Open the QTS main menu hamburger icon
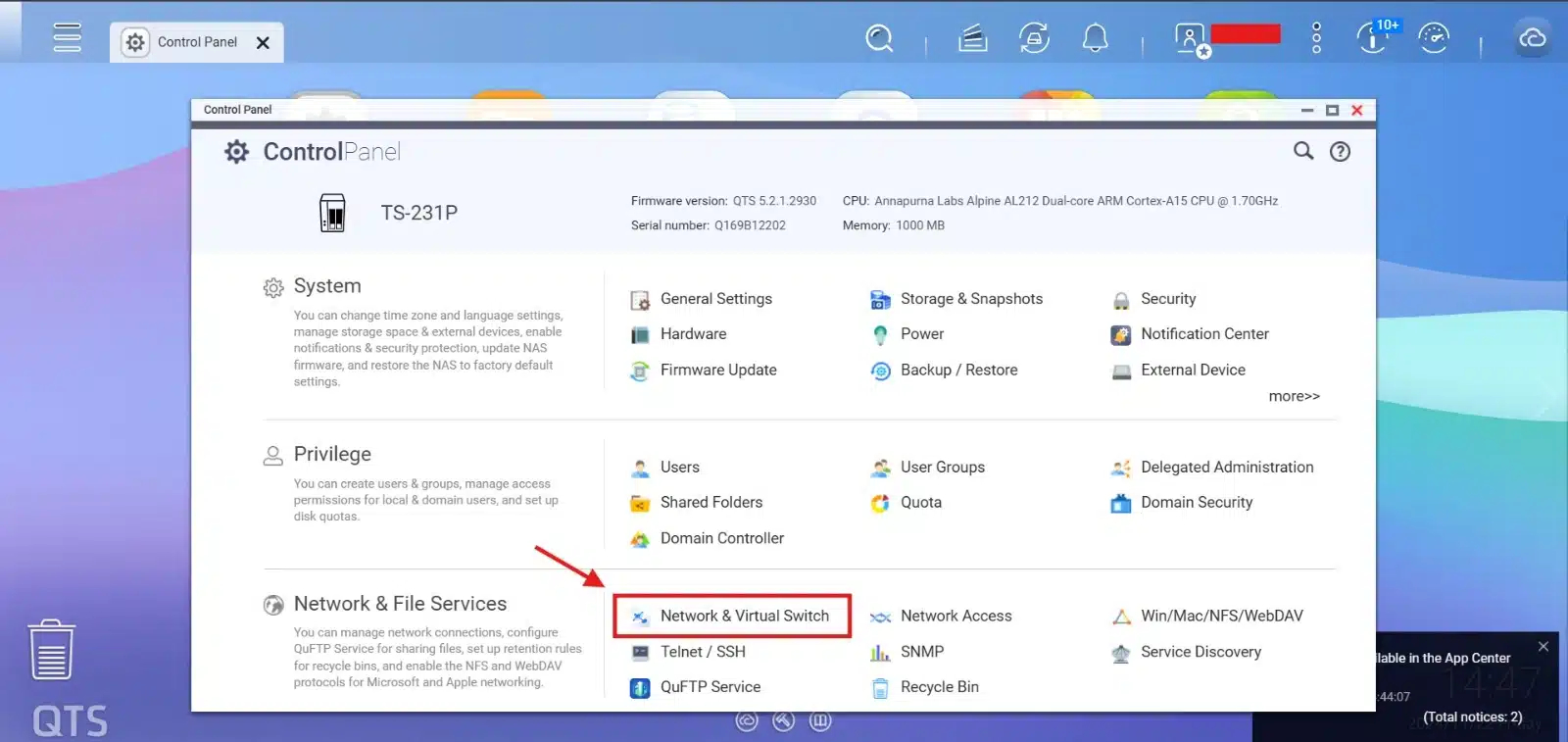Image resolution: width=1568 pixels, height=742 pixels. pos(67,37)
